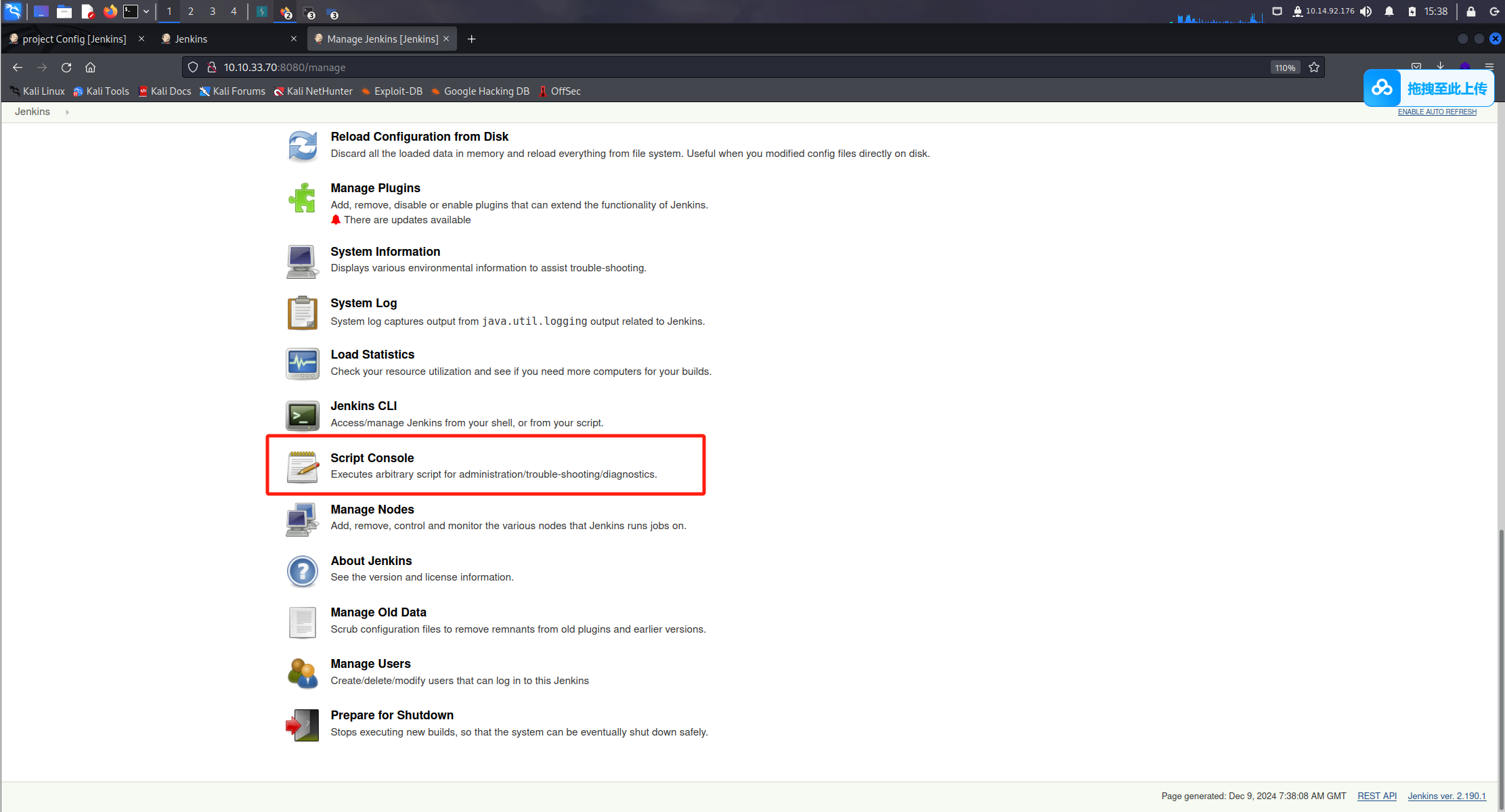1505x812 pixels.
Task: Click the Script Console notepad icon
Action: click(x=302, y=467)
